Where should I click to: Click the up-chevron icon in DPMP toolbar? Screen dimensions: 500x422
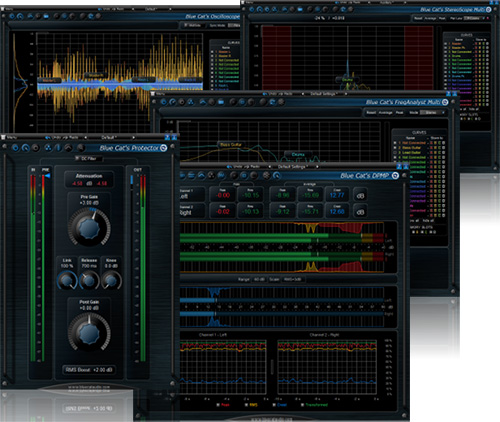pos(201,175)
